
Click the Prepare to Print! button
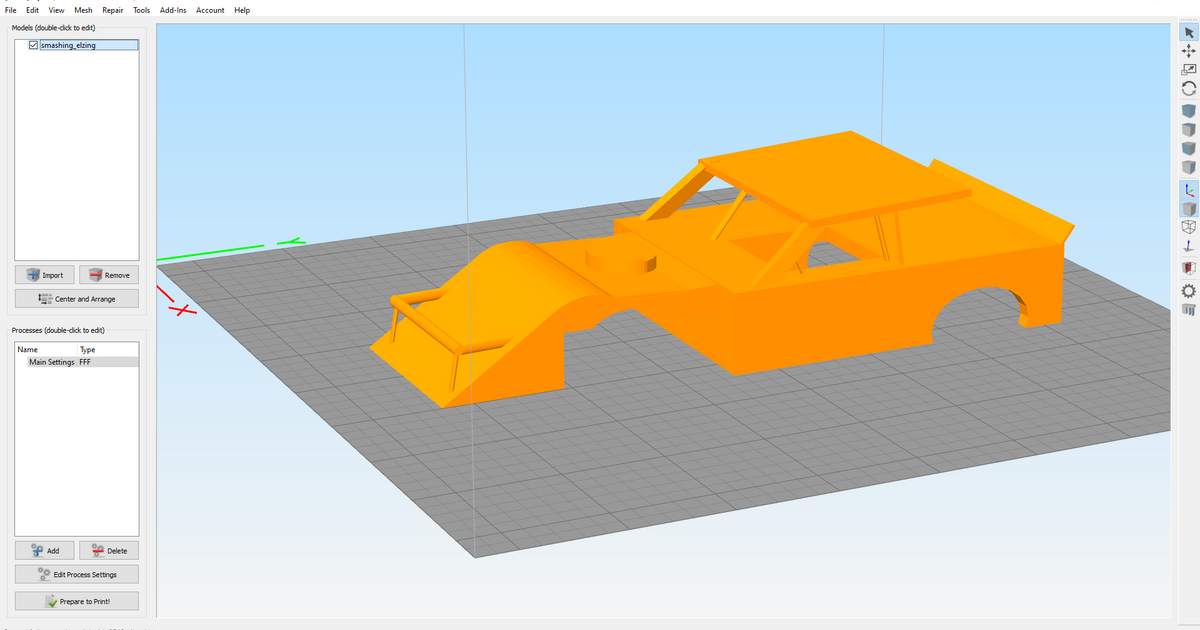coord(77,601)
